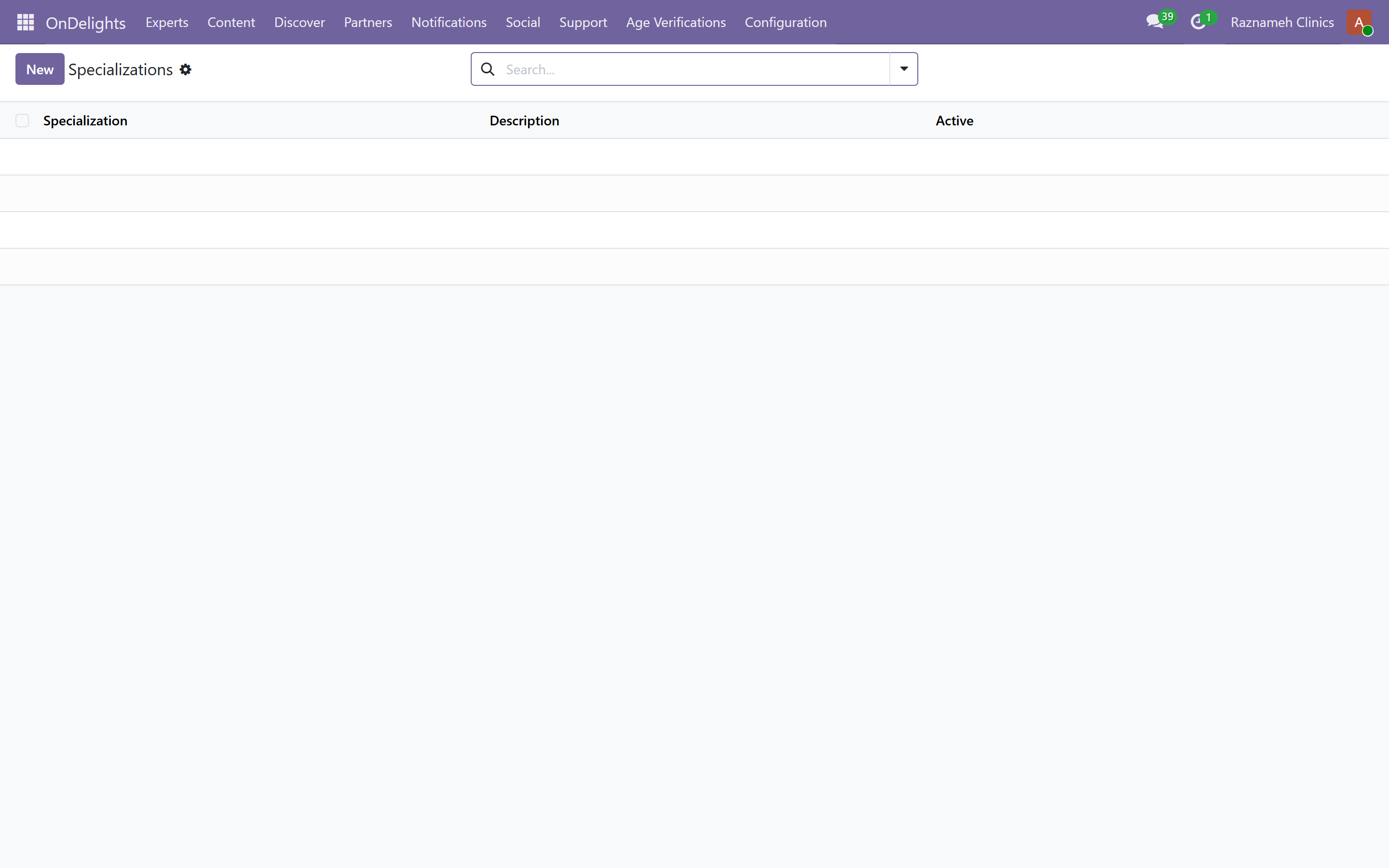The image size is (1389, 868).
Task: Open the Support menu
Action: pos(583,22)
